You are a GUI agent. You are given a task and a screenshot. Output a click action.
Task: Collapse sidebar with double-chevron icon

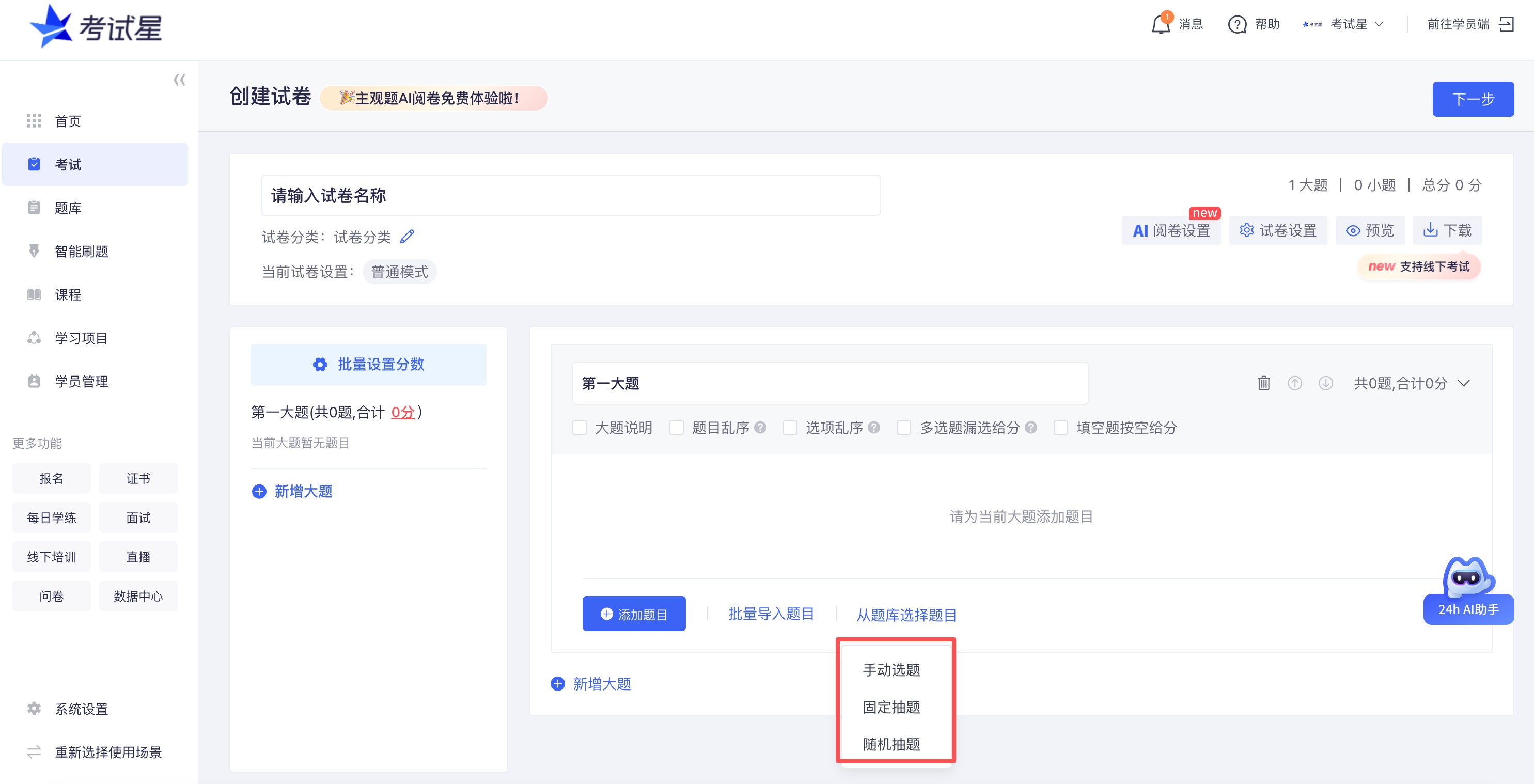(x=179, y=80)
